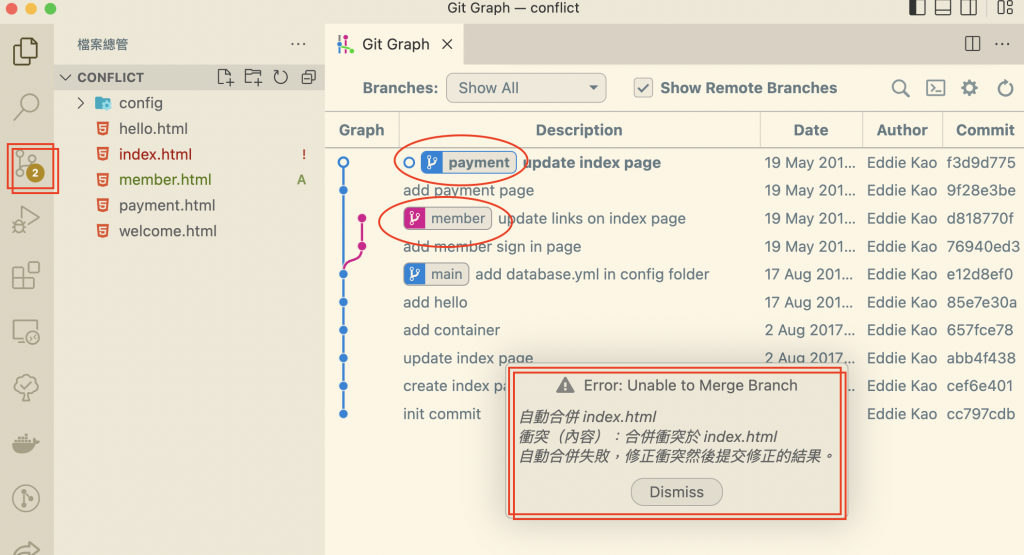This screenshot has width=1024, height=555.
Task: Click the Date column header
Action: click(811, 130)
